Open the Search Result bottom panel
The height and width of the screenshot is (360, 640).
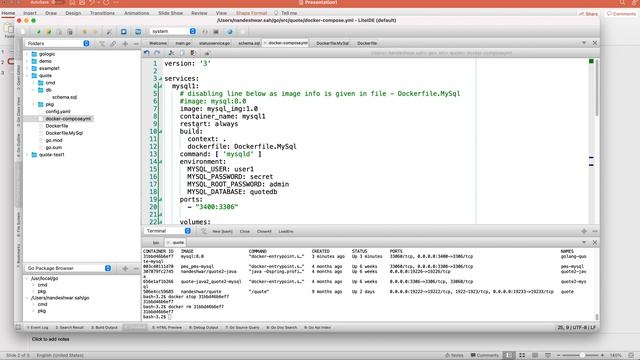point(69,327)
